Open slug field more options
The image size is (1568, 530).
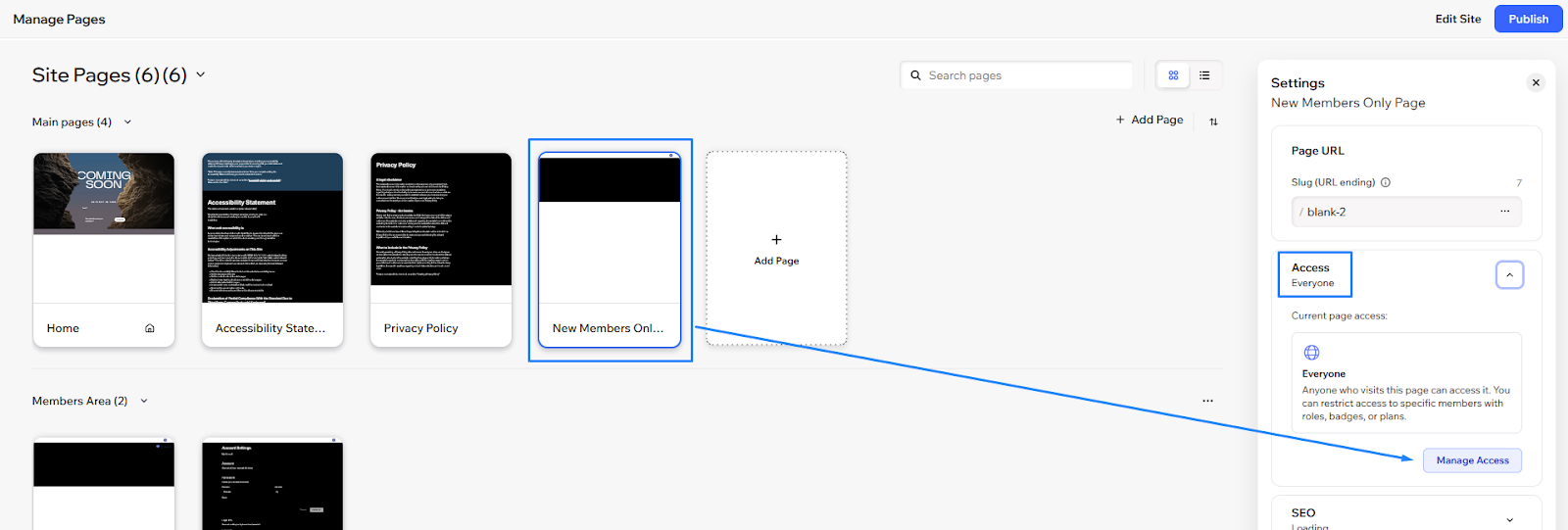[x=1504, y=212]
